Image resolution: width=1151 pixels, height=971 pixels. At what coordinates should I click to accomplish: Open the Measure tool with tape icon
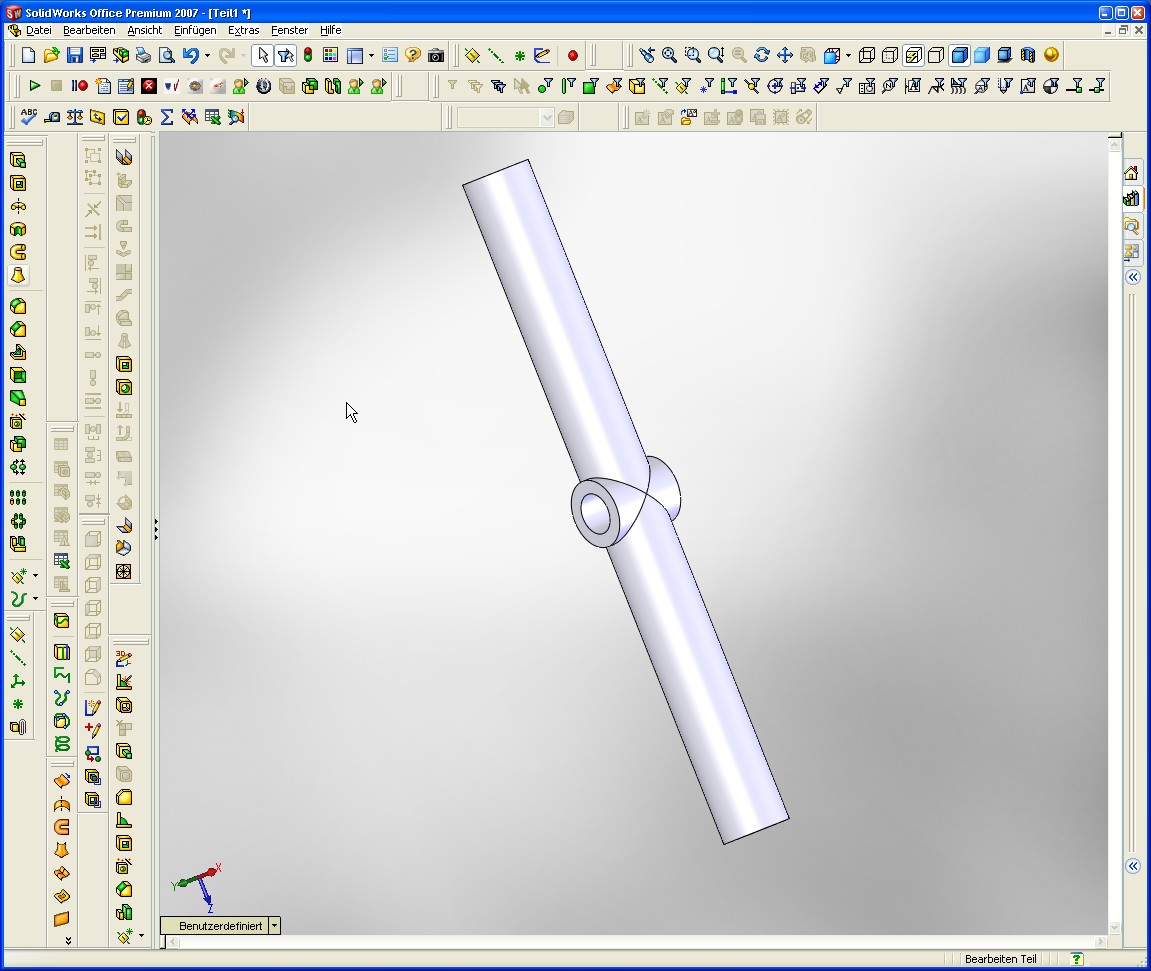click(52, 117)
